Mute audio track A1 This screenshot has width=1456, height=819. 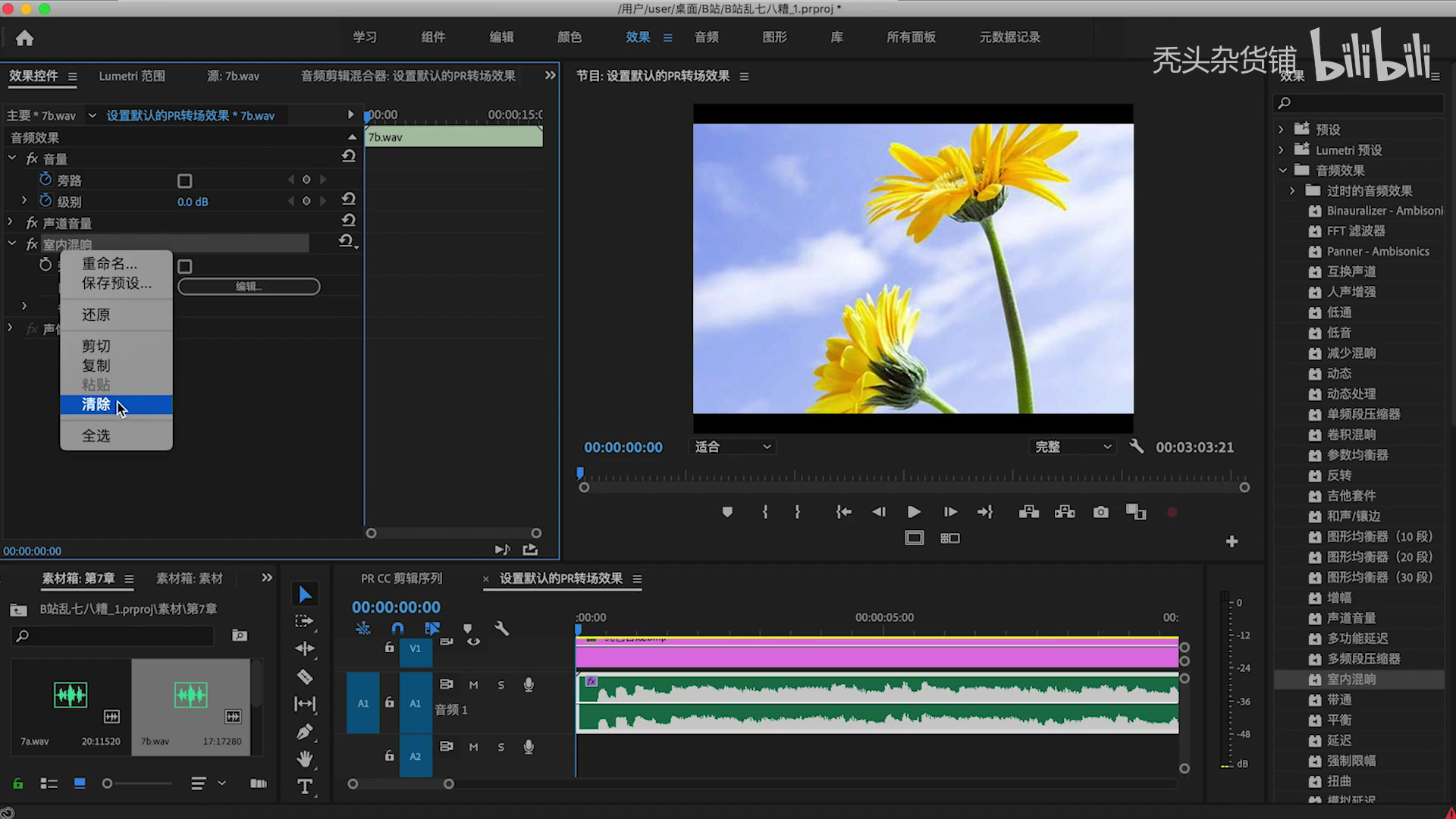point(473,685)
